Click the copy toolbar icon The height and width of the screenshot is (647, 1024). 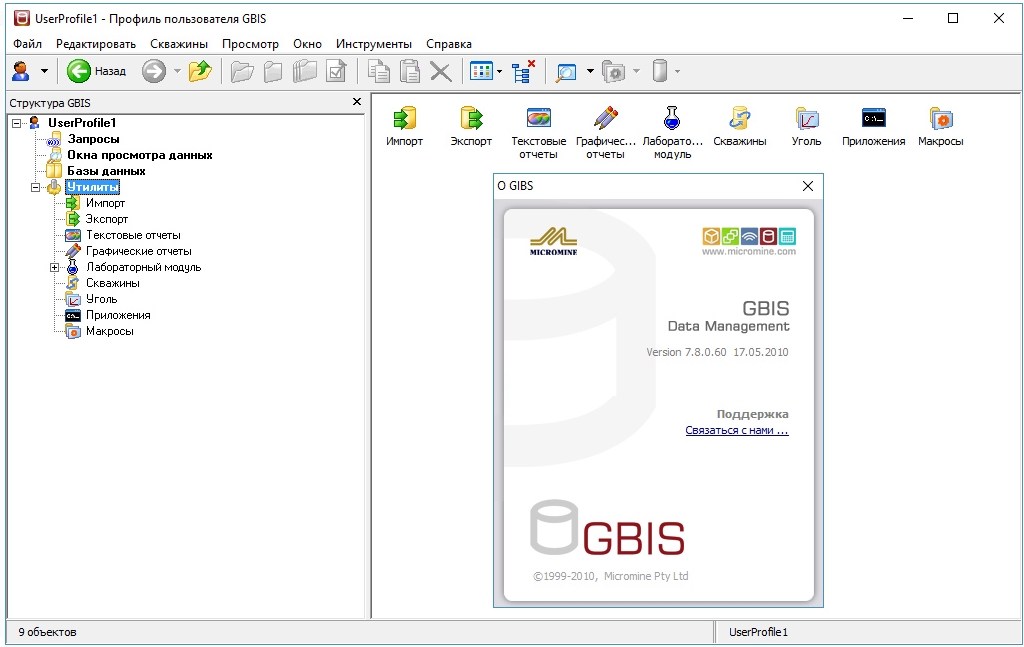[x=378, y=71]
